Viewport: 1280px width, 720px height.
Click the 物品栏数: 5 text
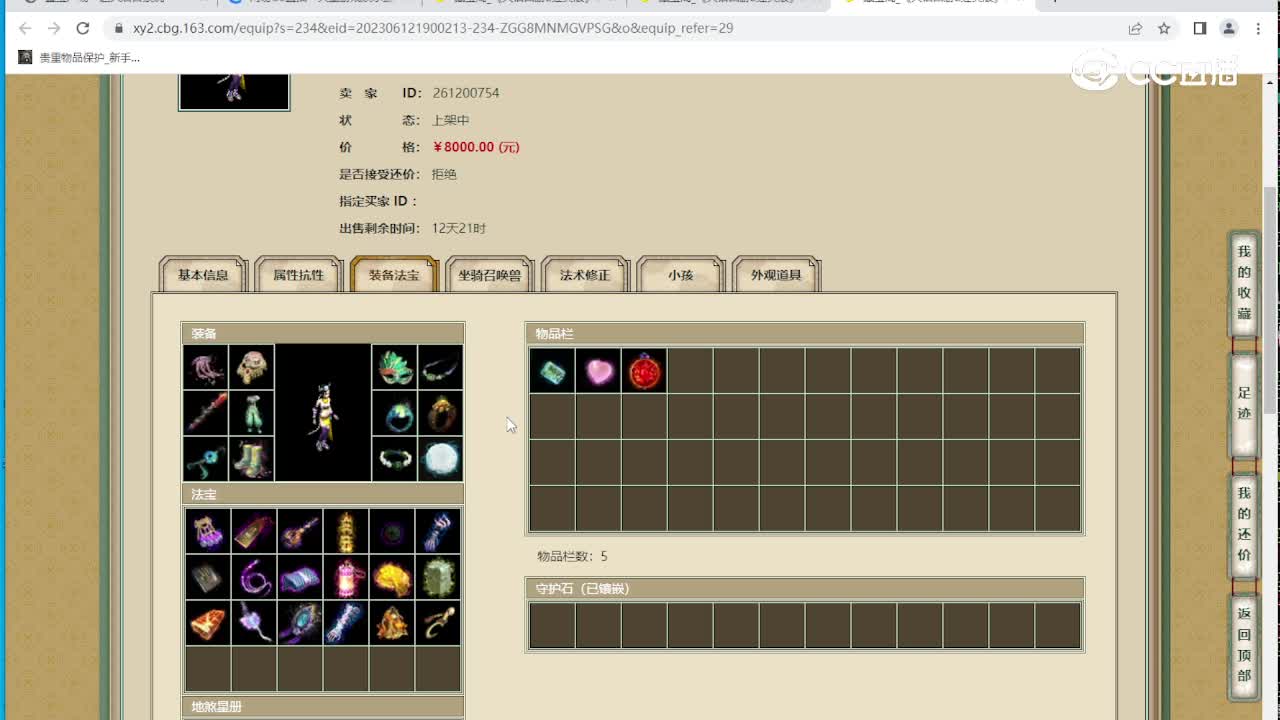(571, 556)
